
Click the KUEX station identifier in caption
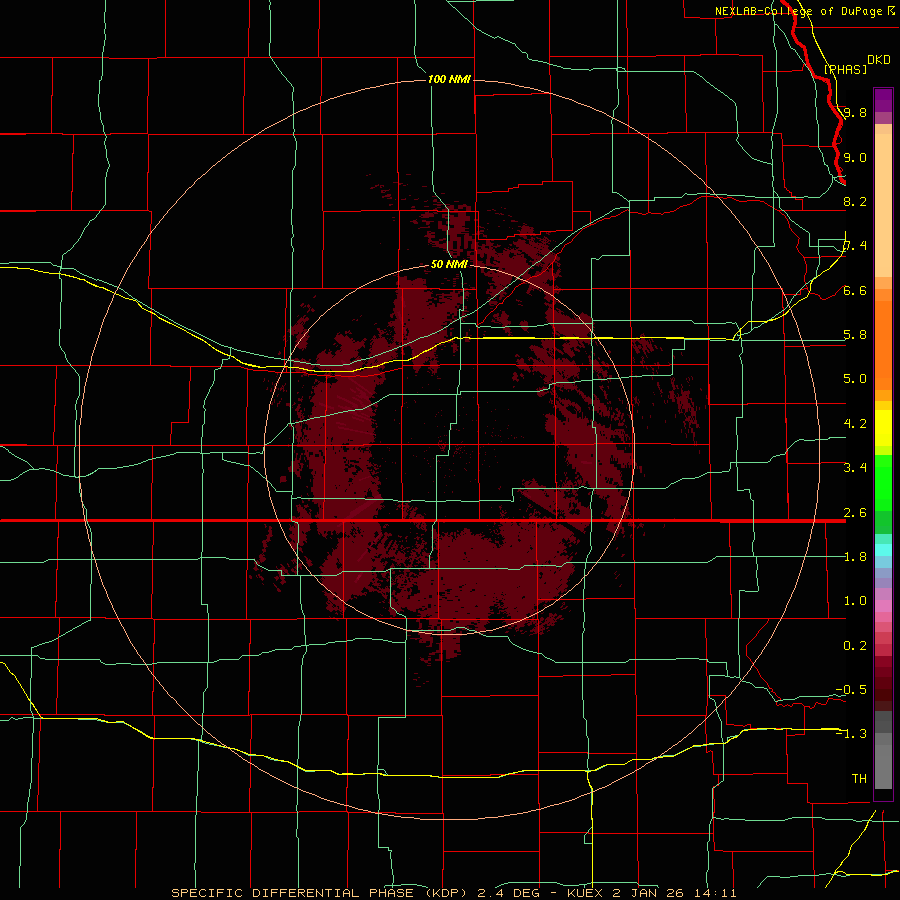[x=585, y=893]
